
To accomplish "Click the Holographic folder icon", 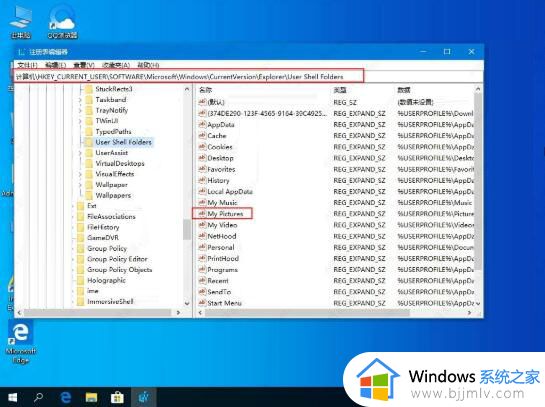I will coord(81,280).
